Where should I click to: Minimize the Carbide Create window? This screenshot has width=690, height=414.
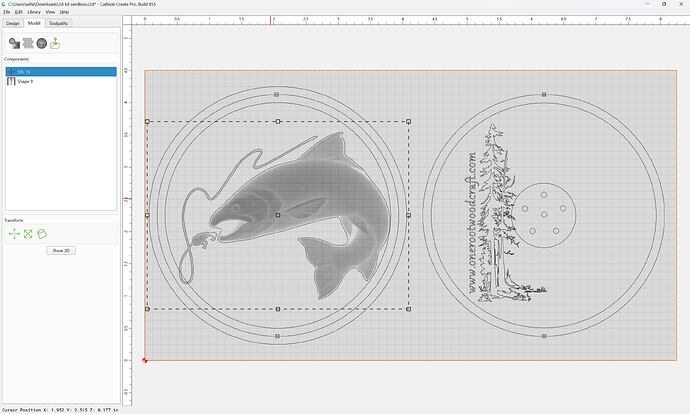point(648,4)
